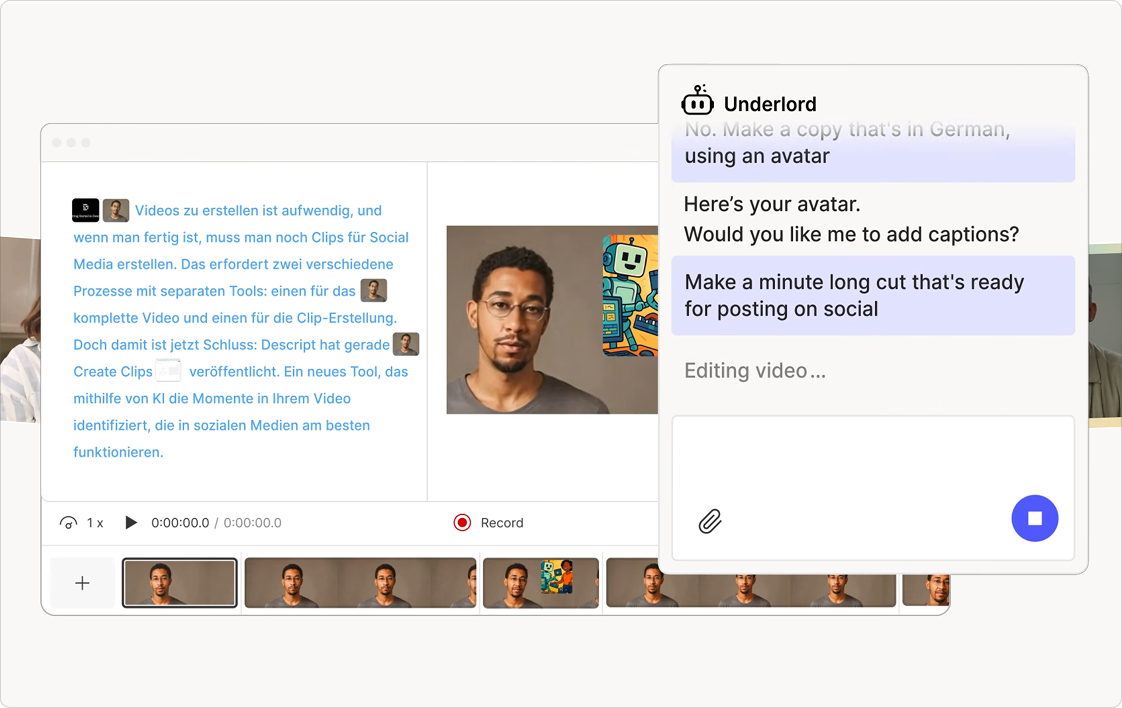1122x708 pixels.
Task: Click the inline image after 'Create Clips'
Action: point(168,371)
